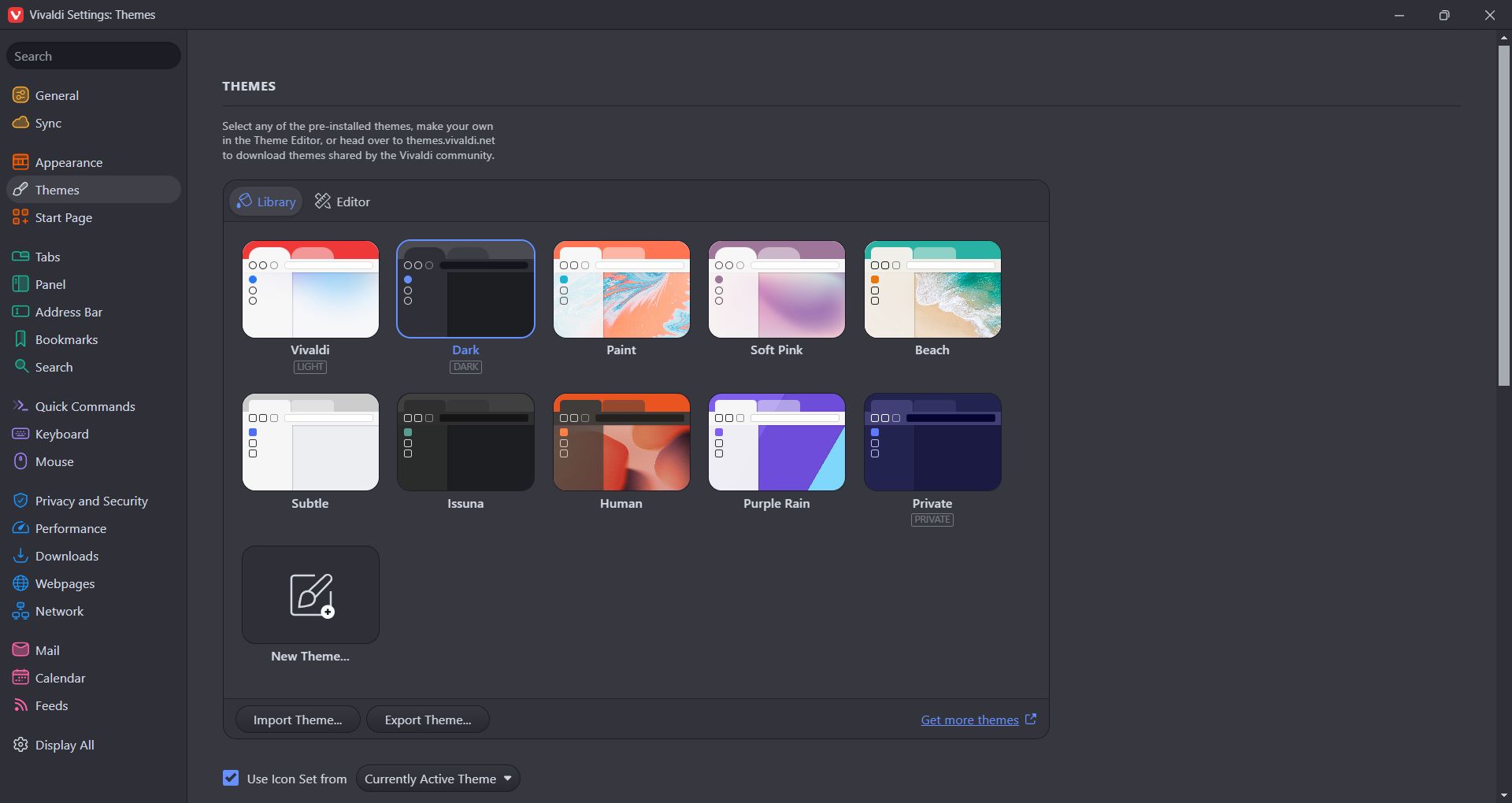Select the Purple Rain theme thumbnail
The image size is (1512, 803).
pos(776,442)
